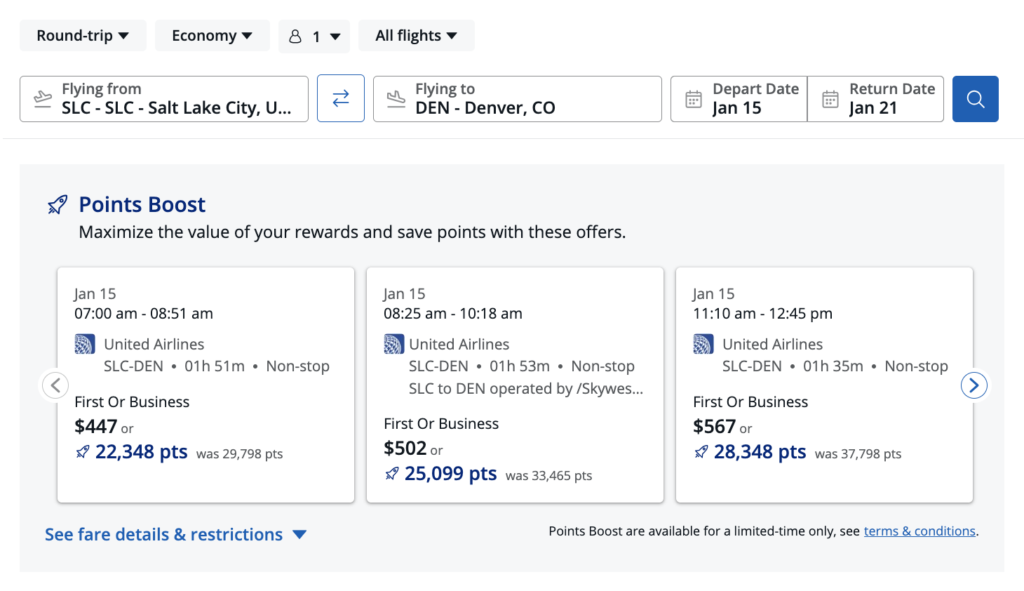Click the calendar icon in Depart Date field
Screen dimensions: 1024x591
point(694,98)
